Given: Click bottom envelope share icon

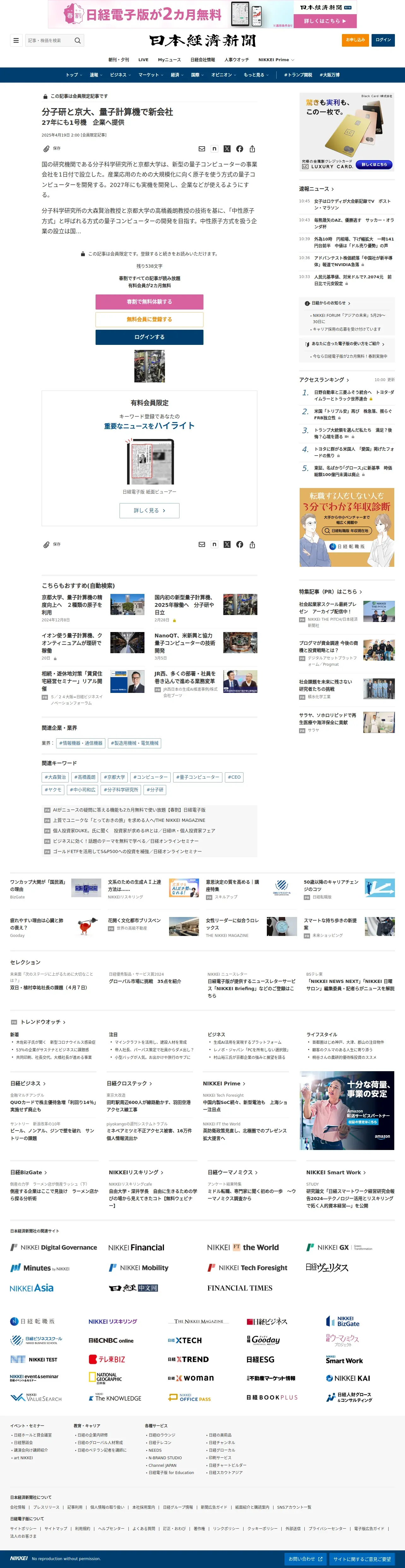Looking at the screenshot, I should click(x=202, y=545).
